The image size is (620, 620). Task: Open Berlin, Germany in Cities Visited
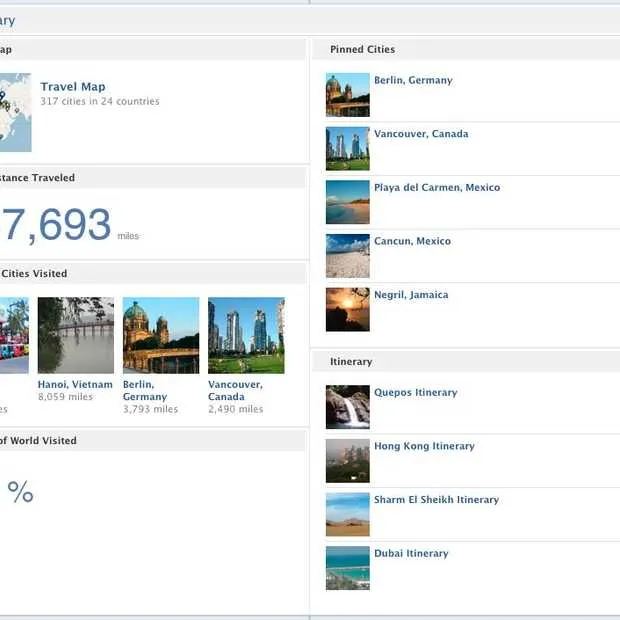click(145, 391)
